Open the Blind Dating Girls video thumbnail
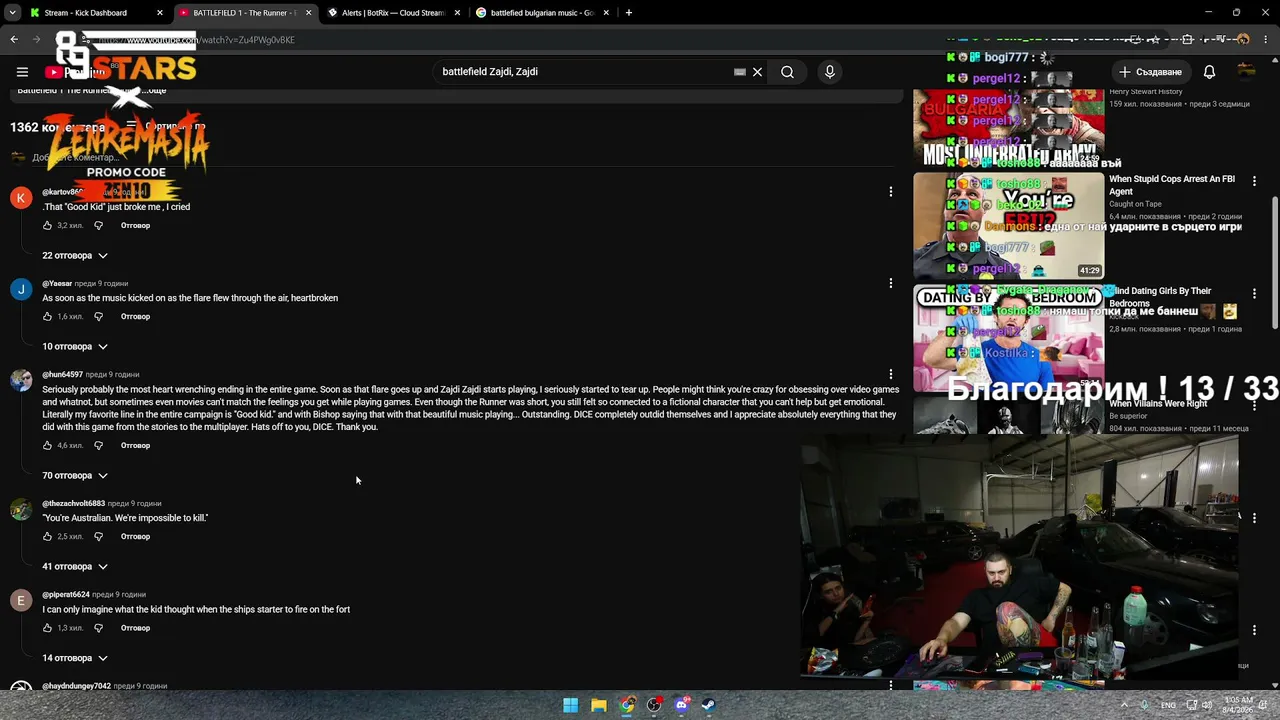 [x=1009, y=338]
